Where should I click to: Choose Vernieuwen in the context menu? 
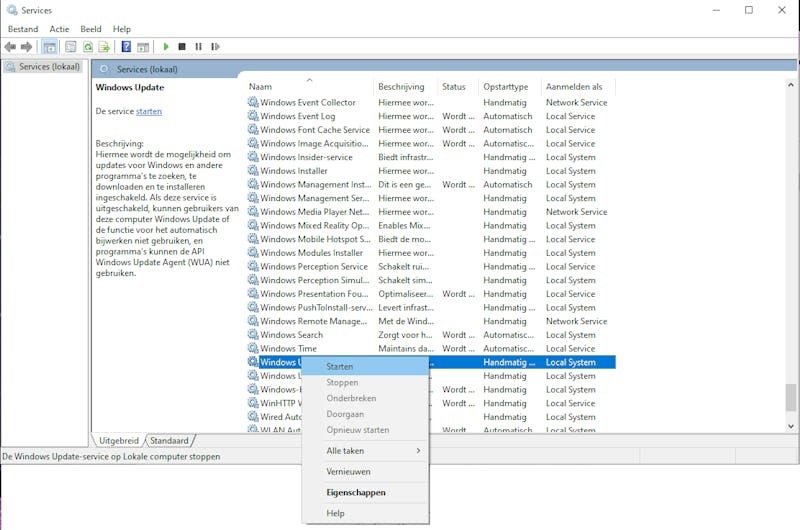pos(365,472)
